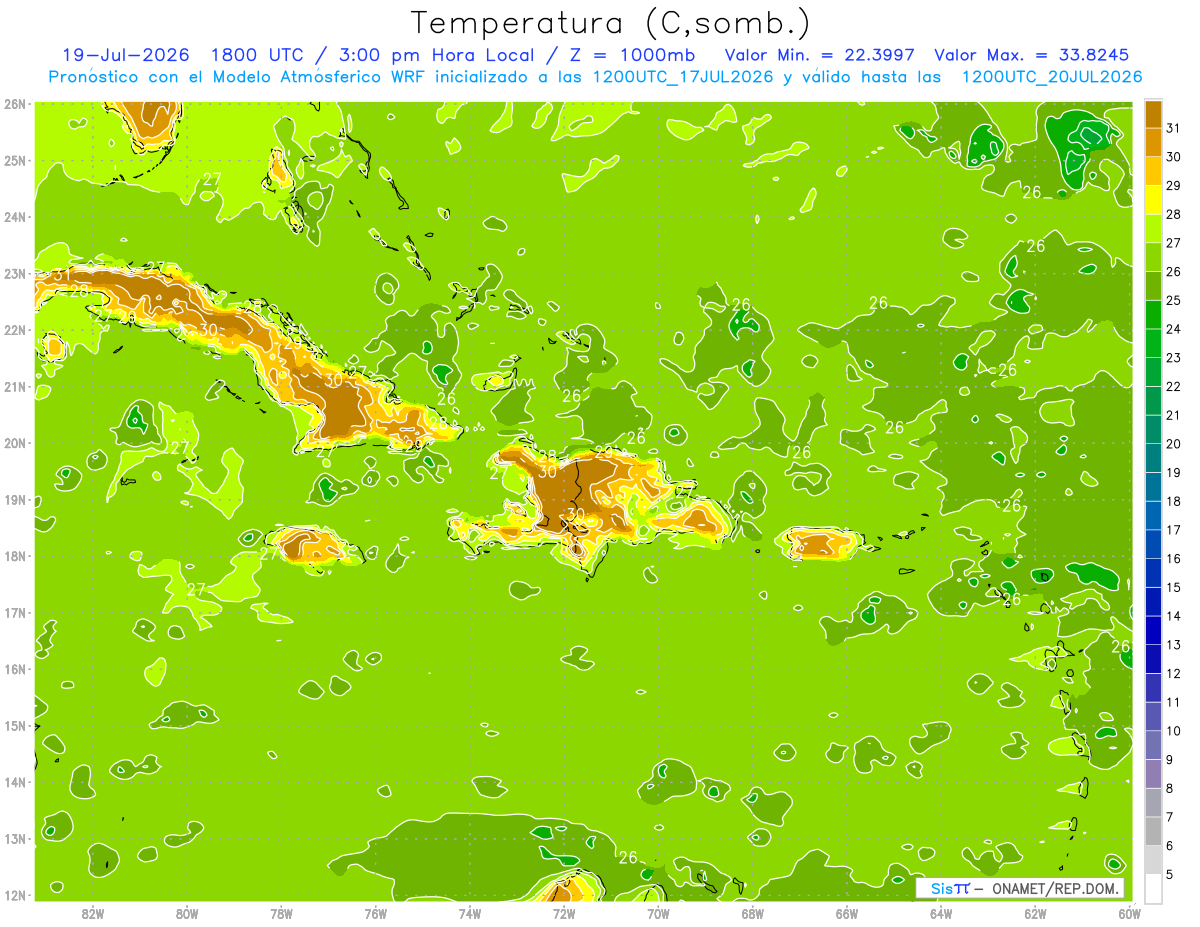1200x927 pixels.
Task: Click the 72W longitude axis label
Action: [x=563, y=913]
